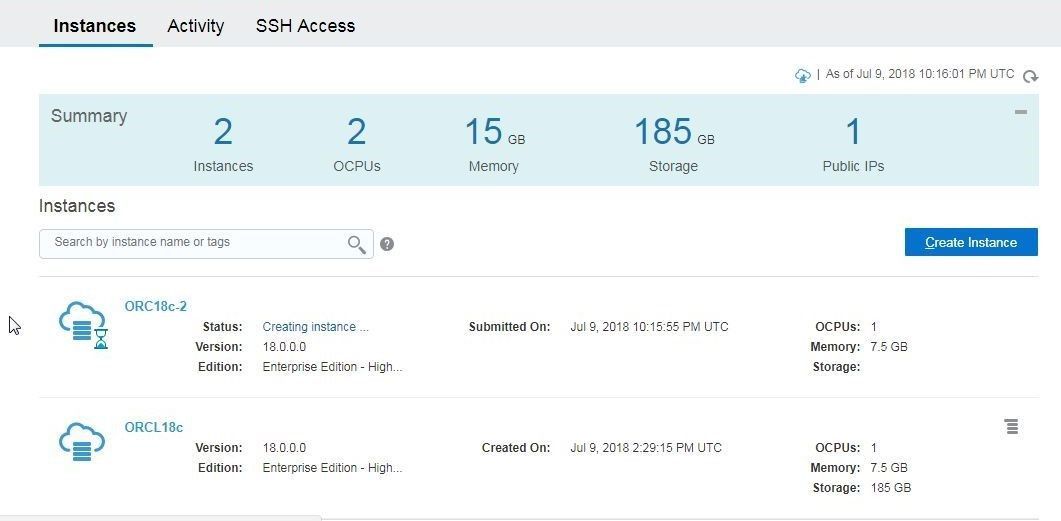Click the Create Instance button

pyautogui.click(x=971, y=242)
